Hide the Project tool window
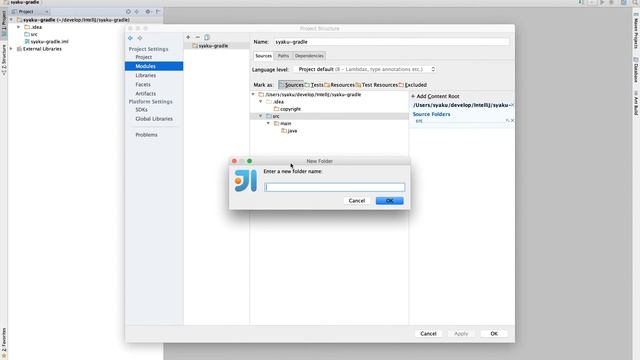 pyautogui.click(x=158, y=12)
